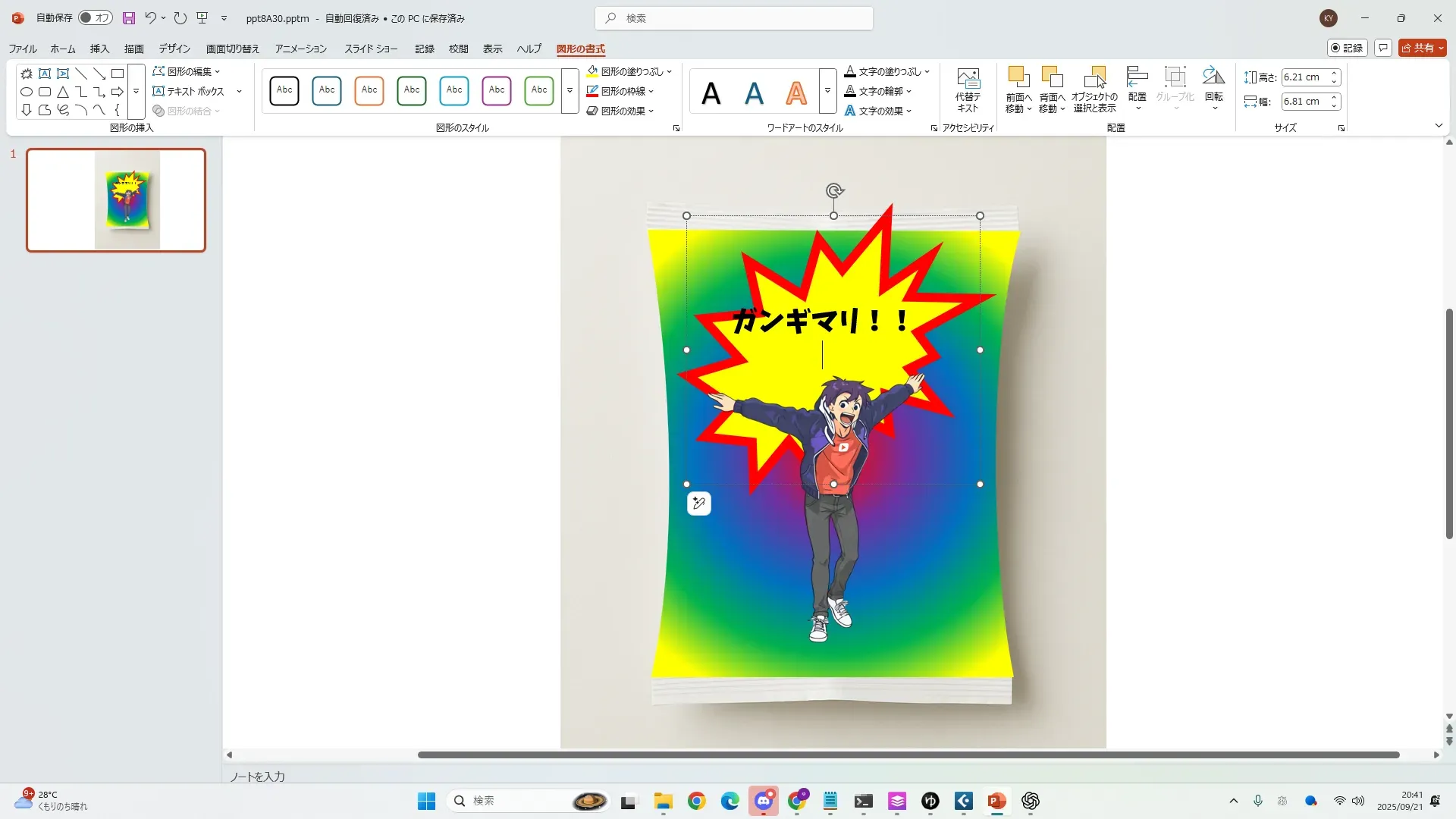
Task: Select slide 1 thumbnail in panel
Action: point(116,200)
